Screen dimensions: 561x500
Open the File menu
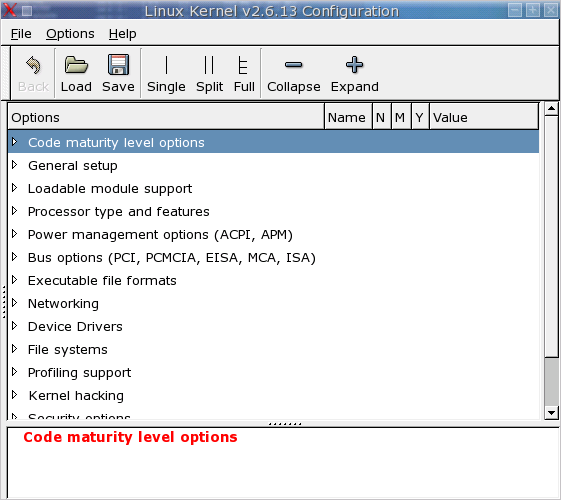(21, 34)
